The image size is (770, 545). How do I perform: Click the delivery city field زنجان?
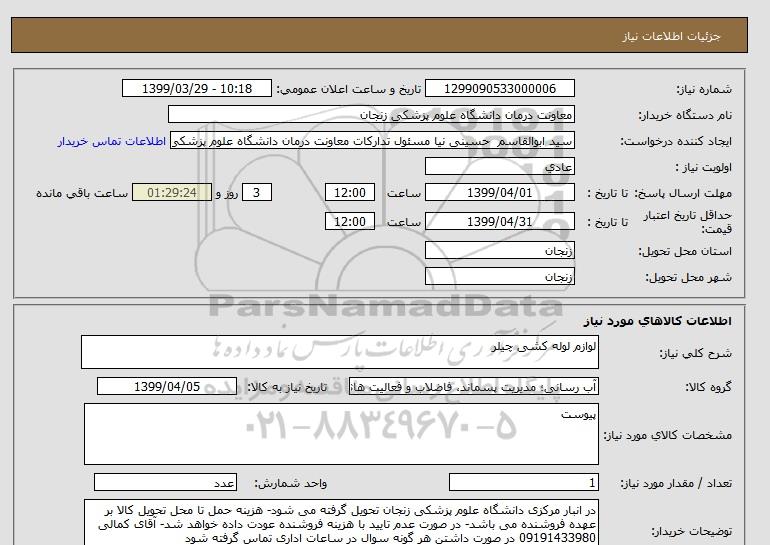click(499, 277)
